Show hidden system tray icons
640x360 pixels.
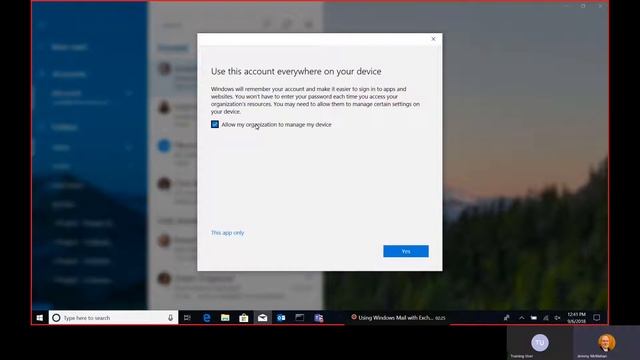(521, 318)
